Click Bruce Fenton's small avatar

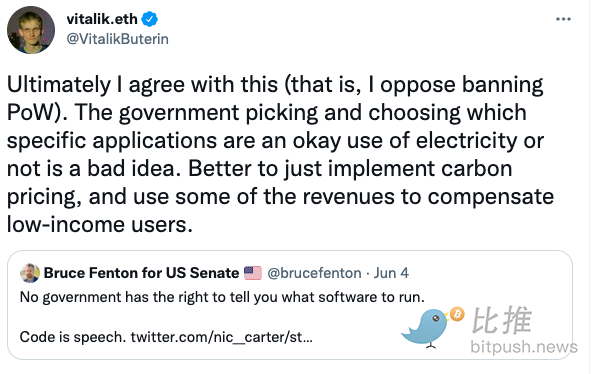[30, 273]
